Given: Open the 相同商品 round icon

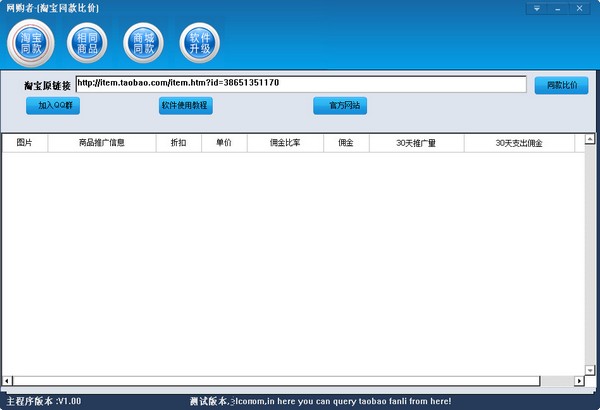Looking at the screenshot, I should 87,43.
